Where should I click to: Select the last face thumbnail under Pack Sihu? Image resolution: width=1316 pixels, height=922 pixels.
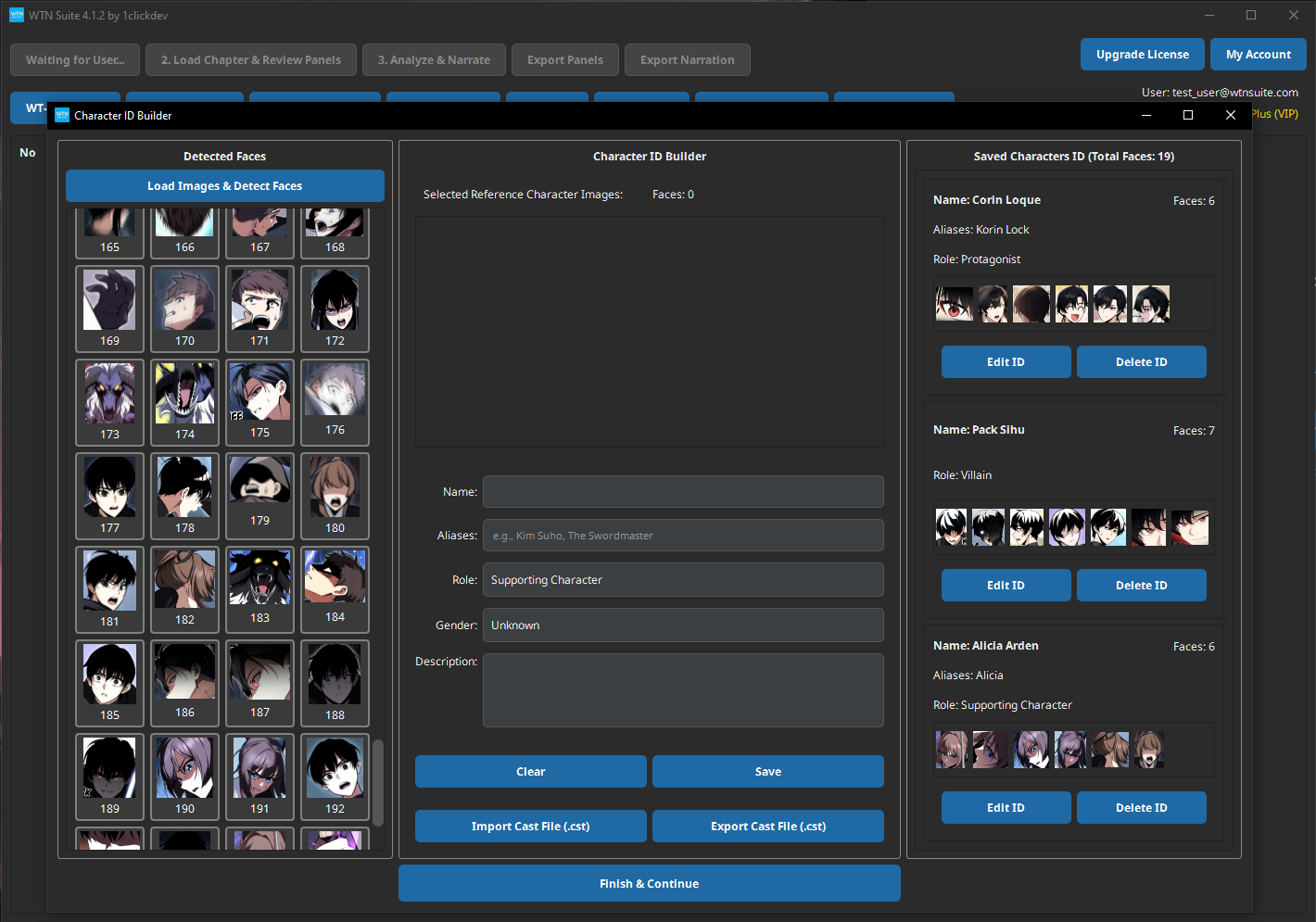(1190, 526)
